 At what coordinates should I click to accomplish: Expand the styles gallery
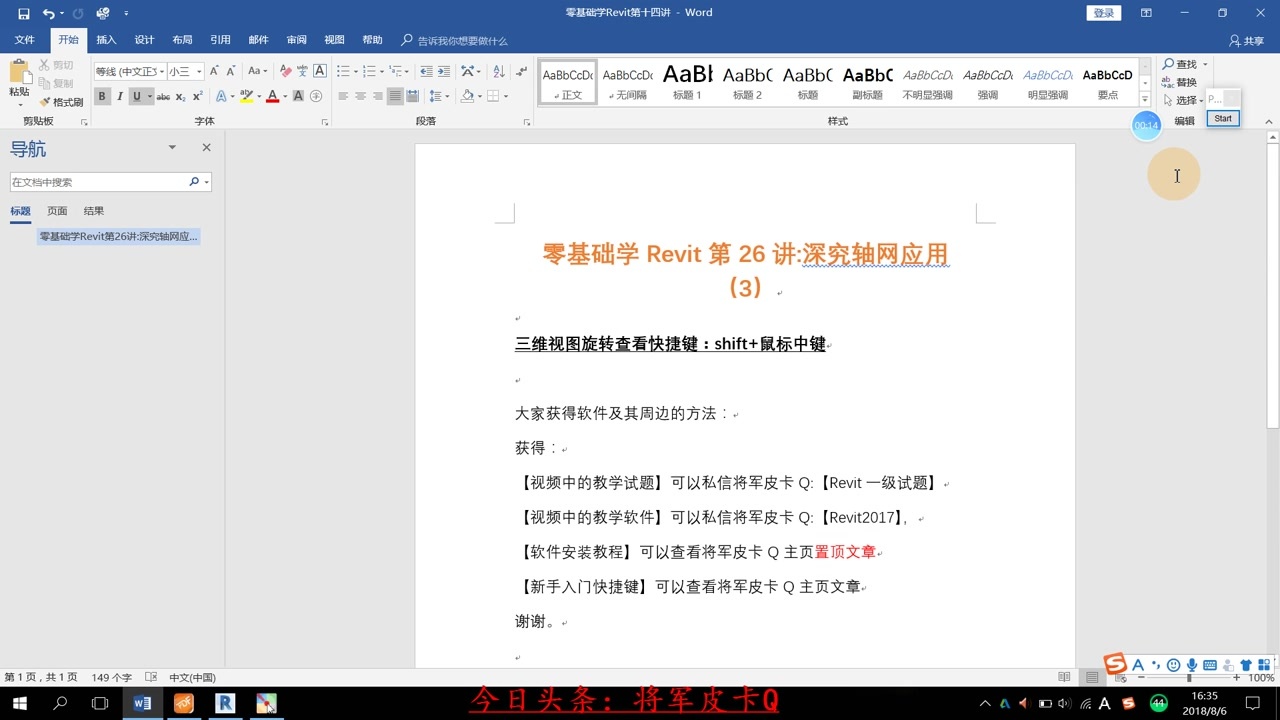(x=1145, y=99)
